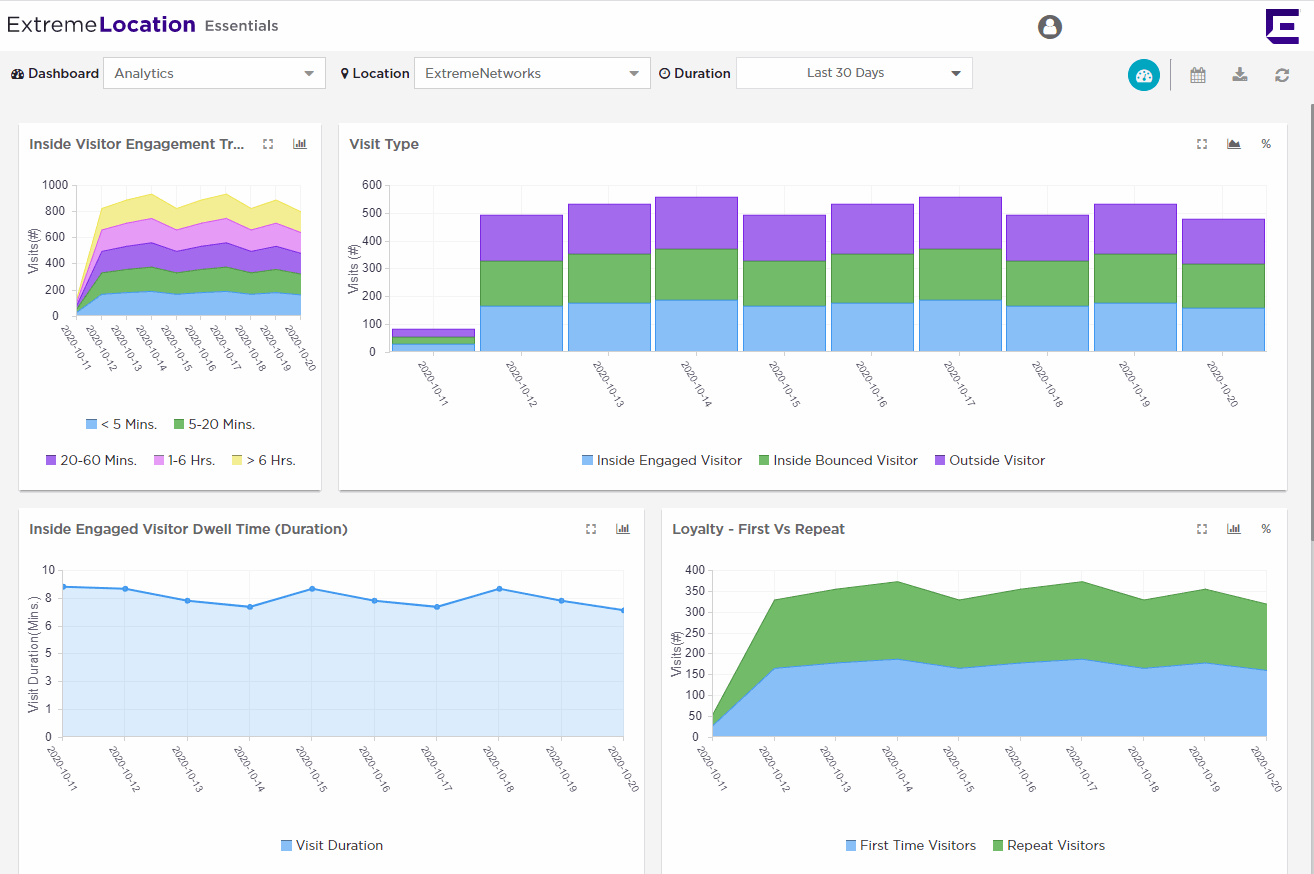Open the calendar schedule icon
This screenshot has height=874, width=1314.
1197,75
